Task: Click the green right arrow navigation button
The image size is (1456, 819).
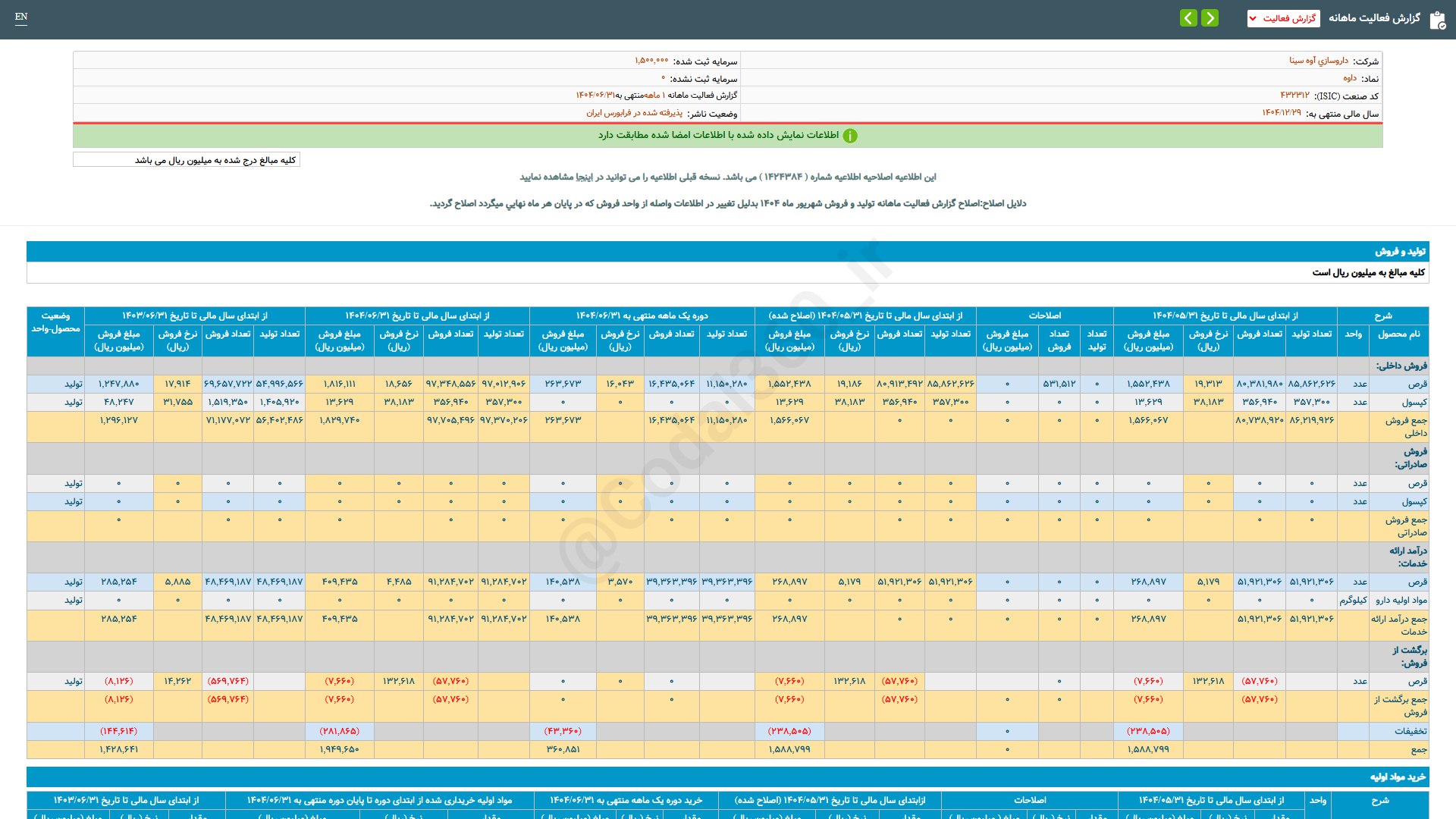Action: pos(1210,17)
